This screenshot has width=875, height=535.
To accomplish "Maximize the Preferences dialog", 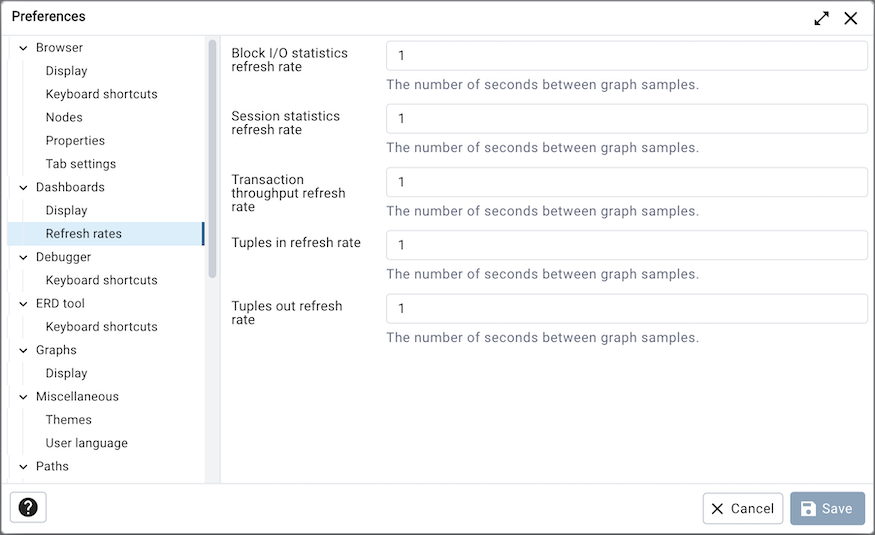I will coord(821,18).
